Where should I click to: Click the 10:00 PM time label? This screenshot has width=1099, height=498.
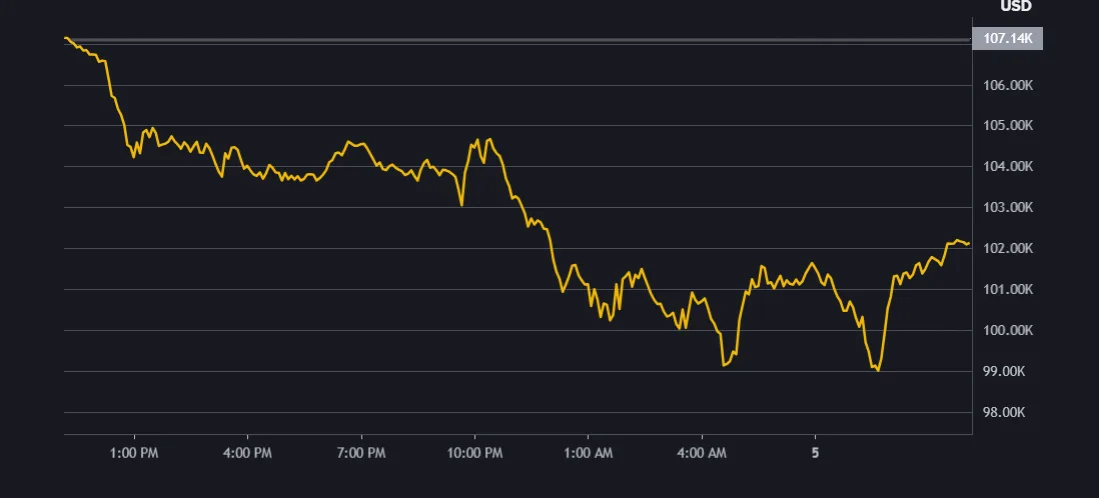click(x=475, y=453)
